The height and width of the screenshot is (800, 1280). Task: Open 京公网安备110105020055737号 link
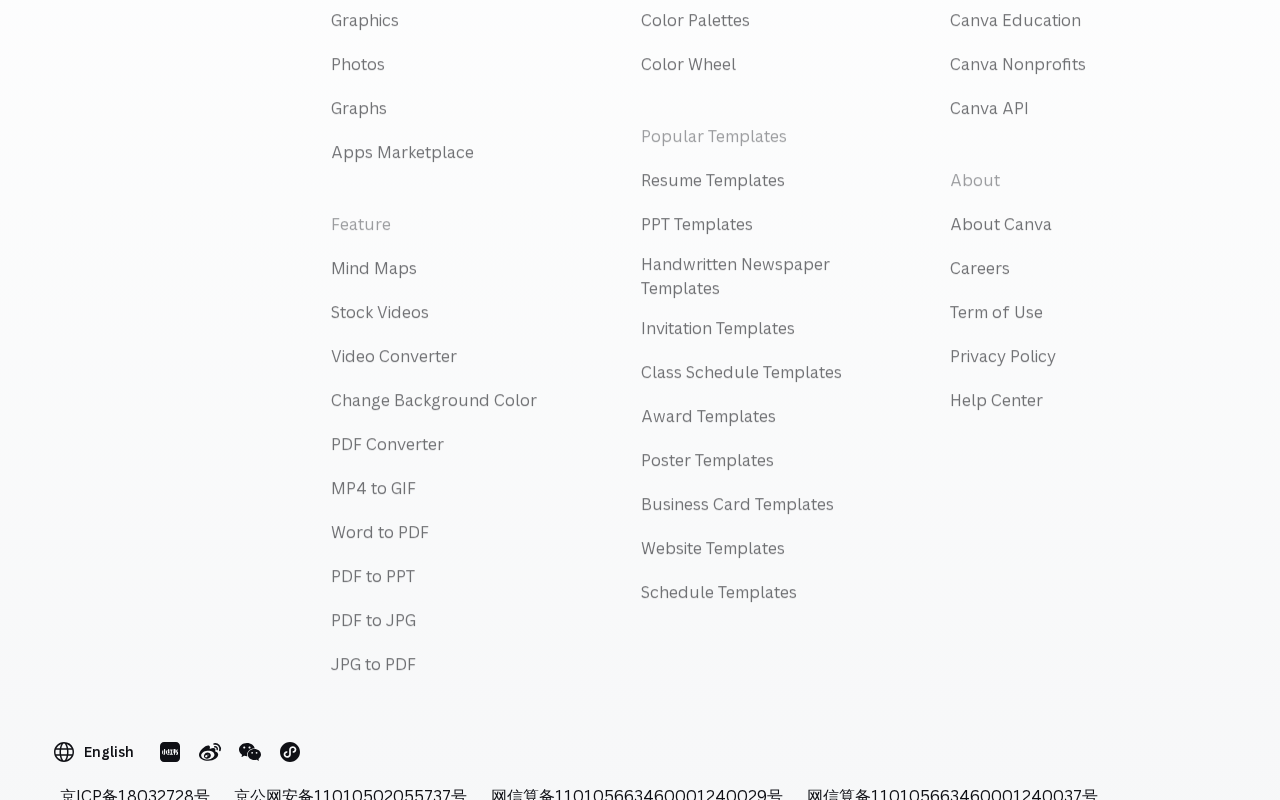coord(350,794)
